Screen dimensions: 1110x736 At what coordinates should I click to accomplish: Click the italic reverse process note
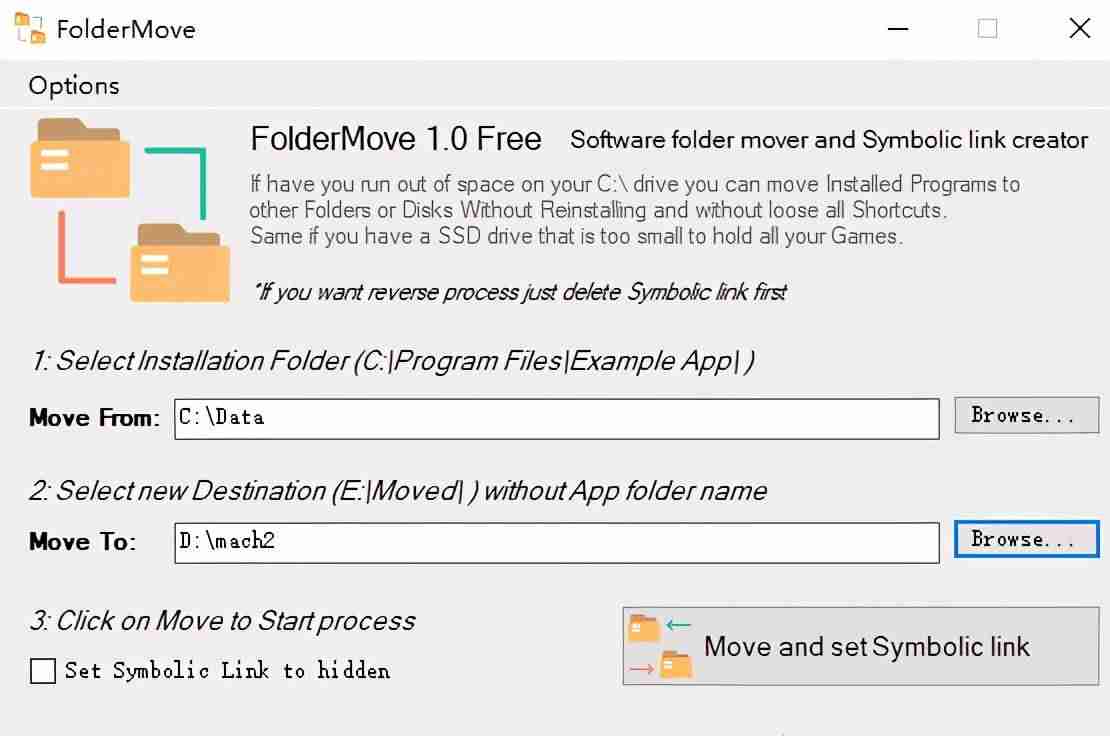pyautogui.click(x=521, y=292)
